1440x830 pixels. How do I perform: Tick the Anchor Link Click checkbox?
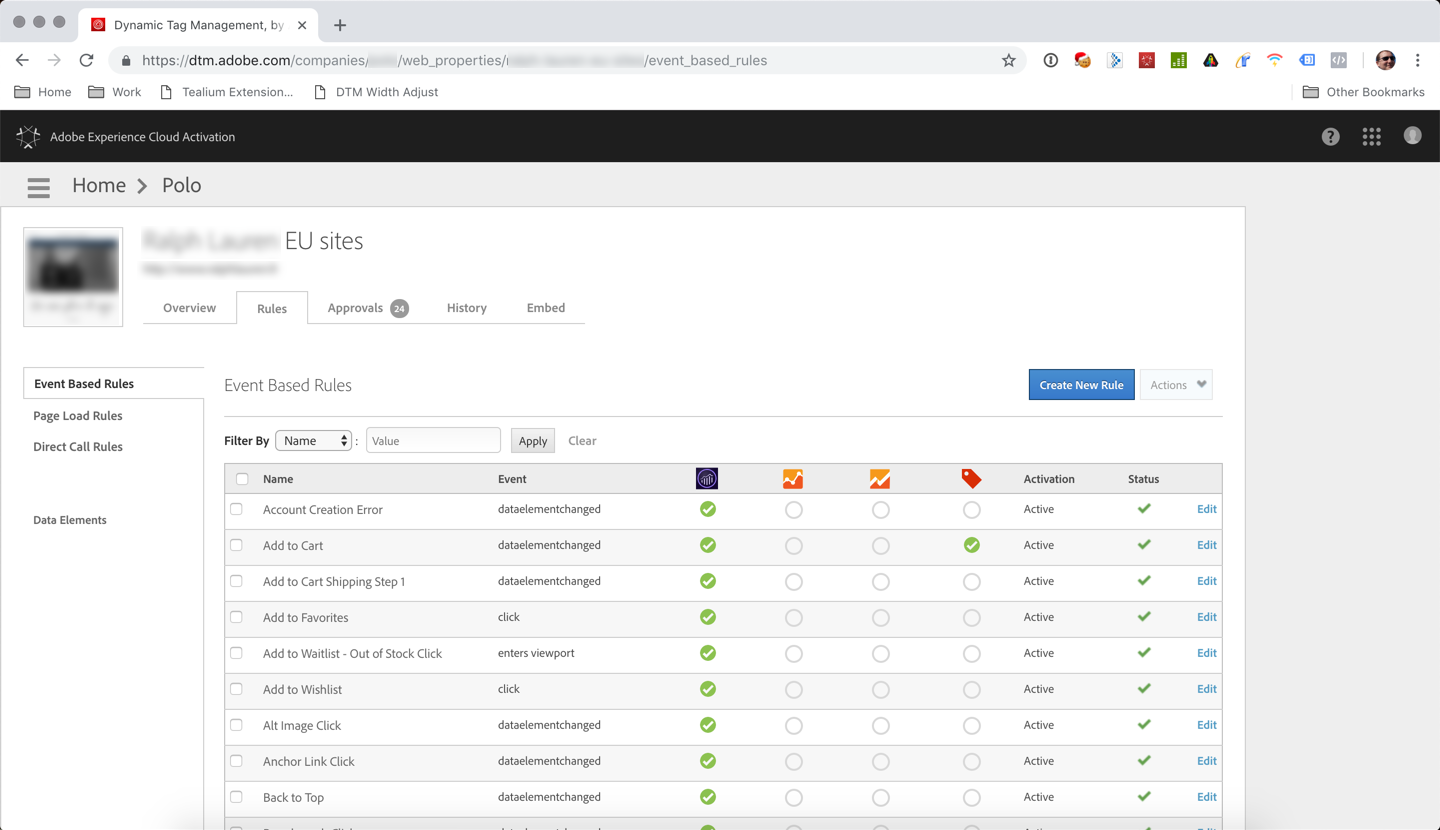(x=237, y=761)
